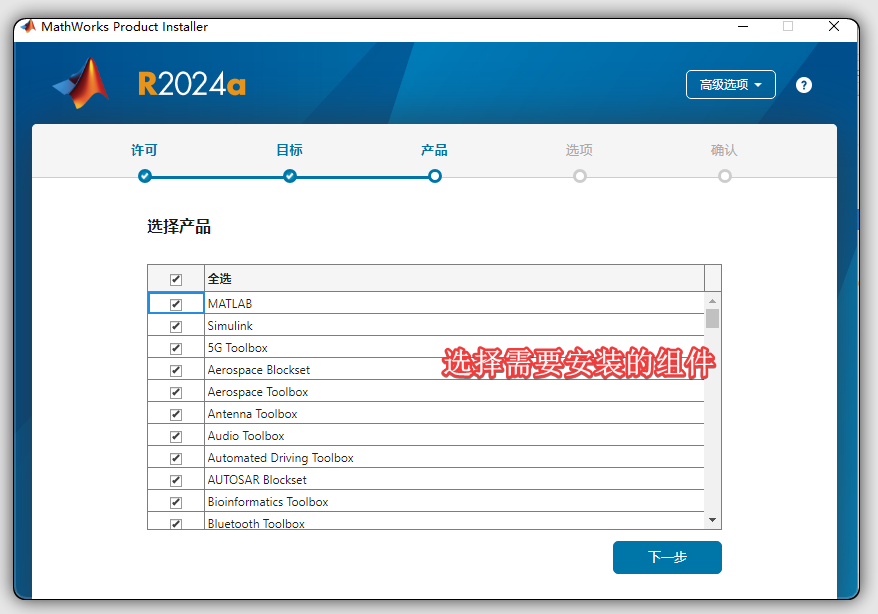Toggle the Aerospace Blockset checkbox

click(x=176, y=370)
